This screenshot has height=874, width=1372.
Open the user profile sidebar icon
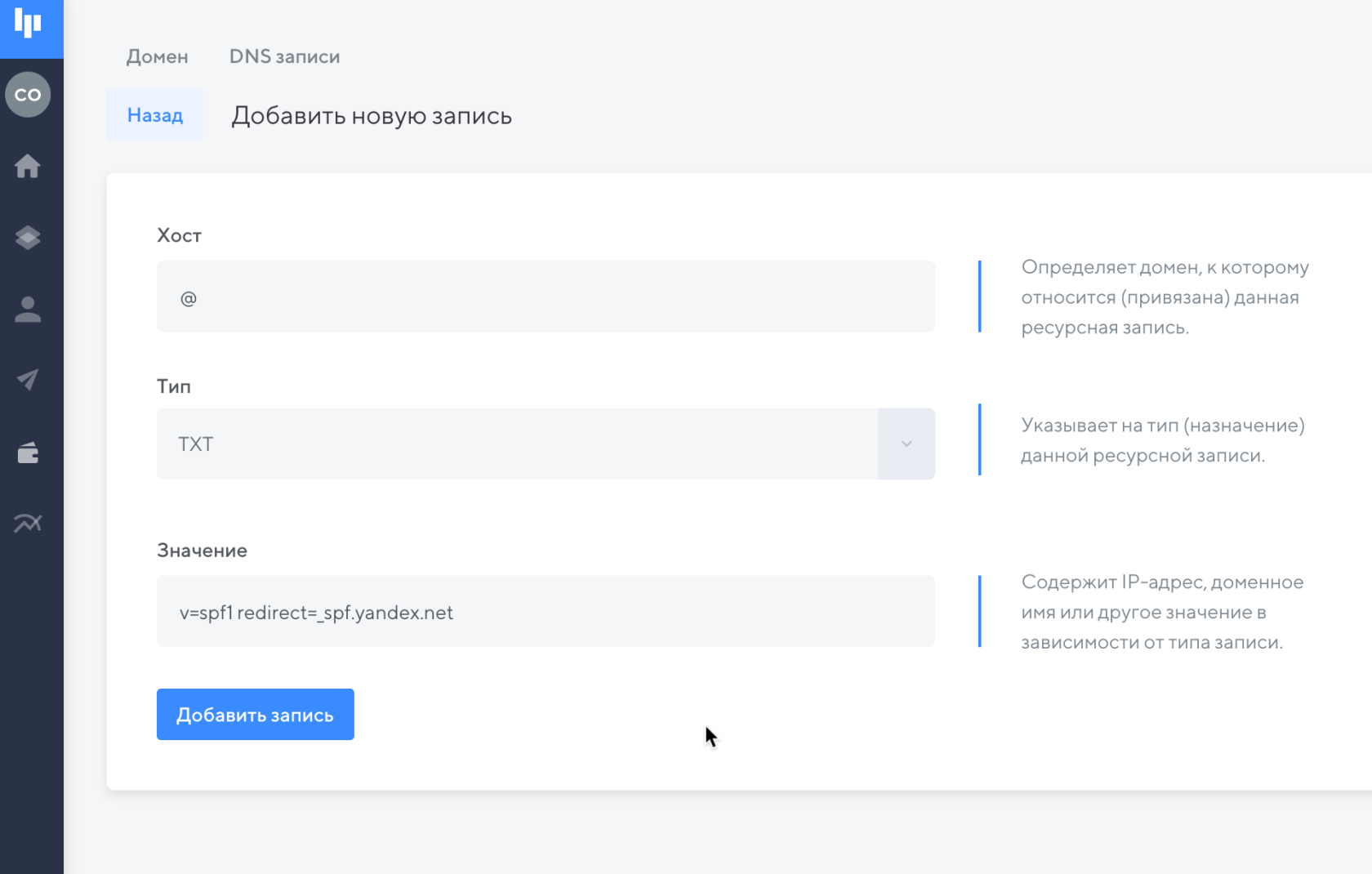28,309
